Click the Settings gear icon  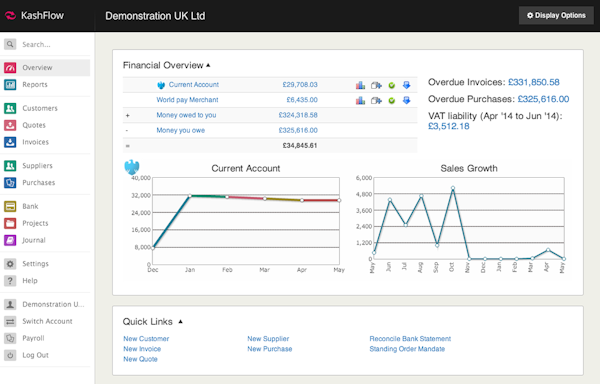10,264
